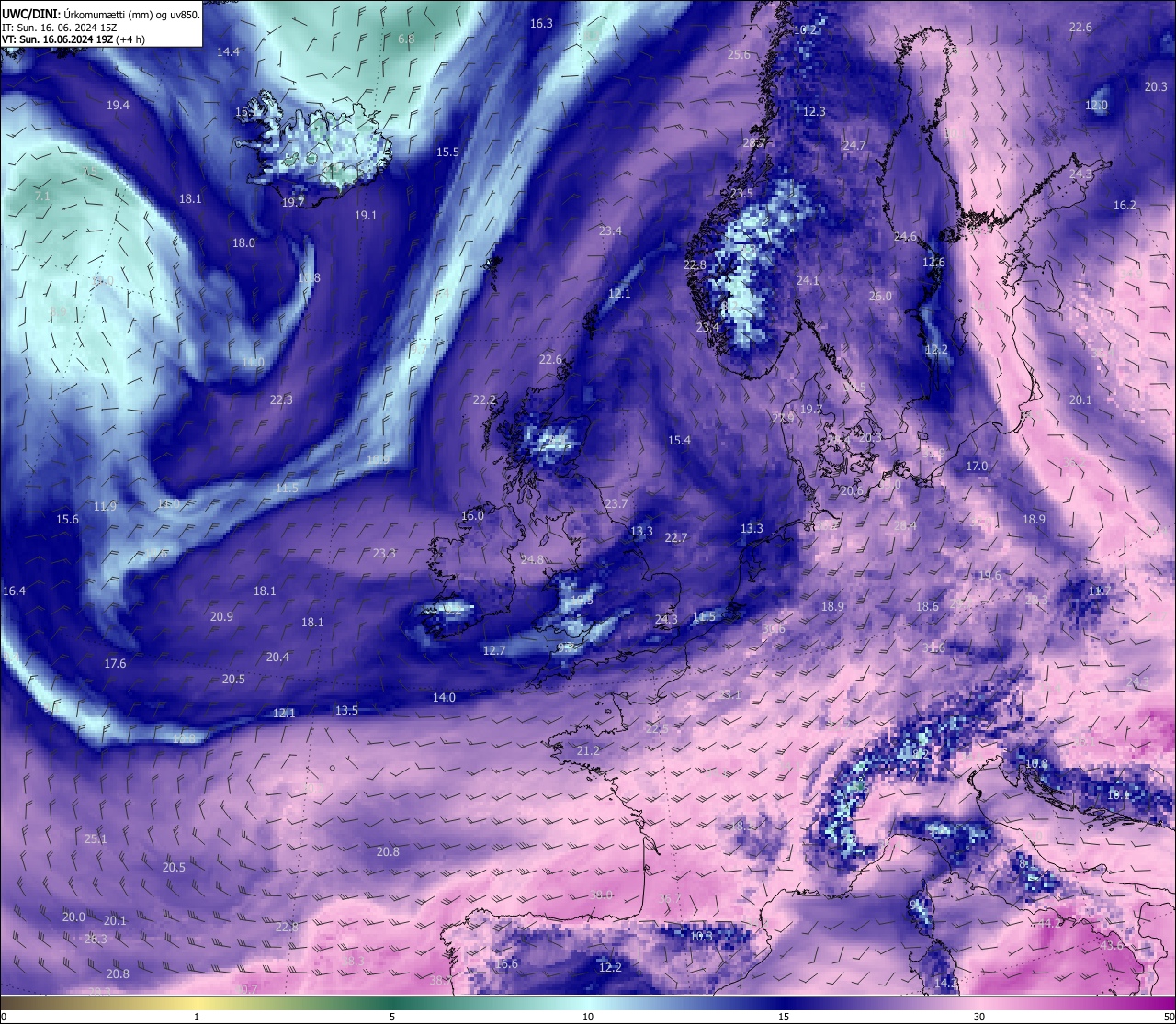Click the 19.1 value southeast of Iceland

[x=366, y=215]
